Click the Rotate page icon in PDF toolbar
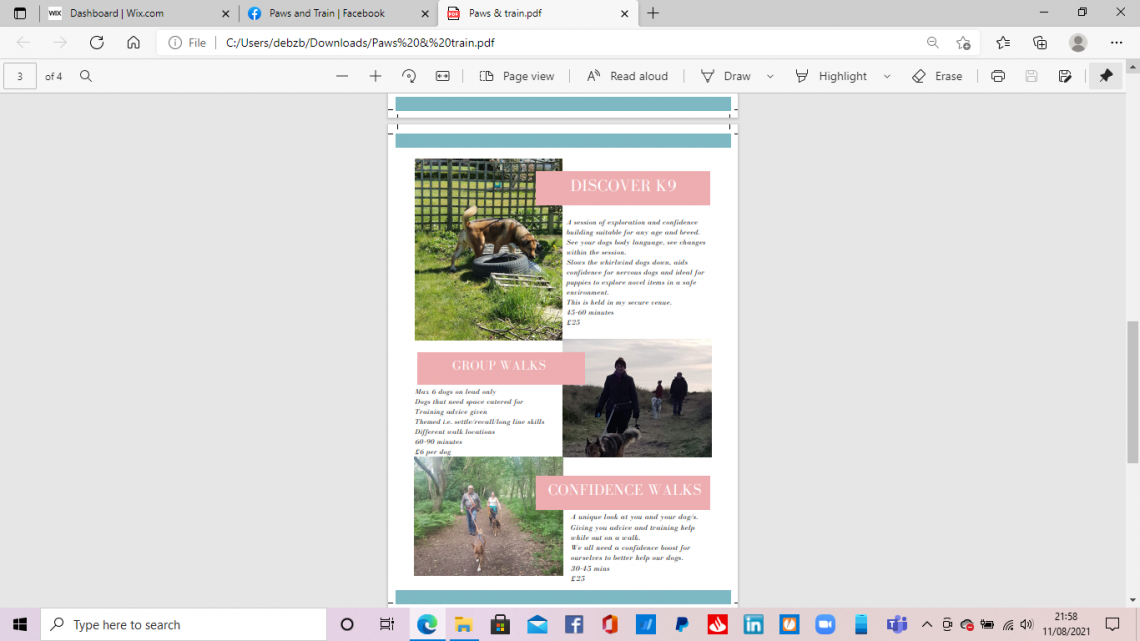The height and width of the screenshot is (641, 1140). coord(408,76)
